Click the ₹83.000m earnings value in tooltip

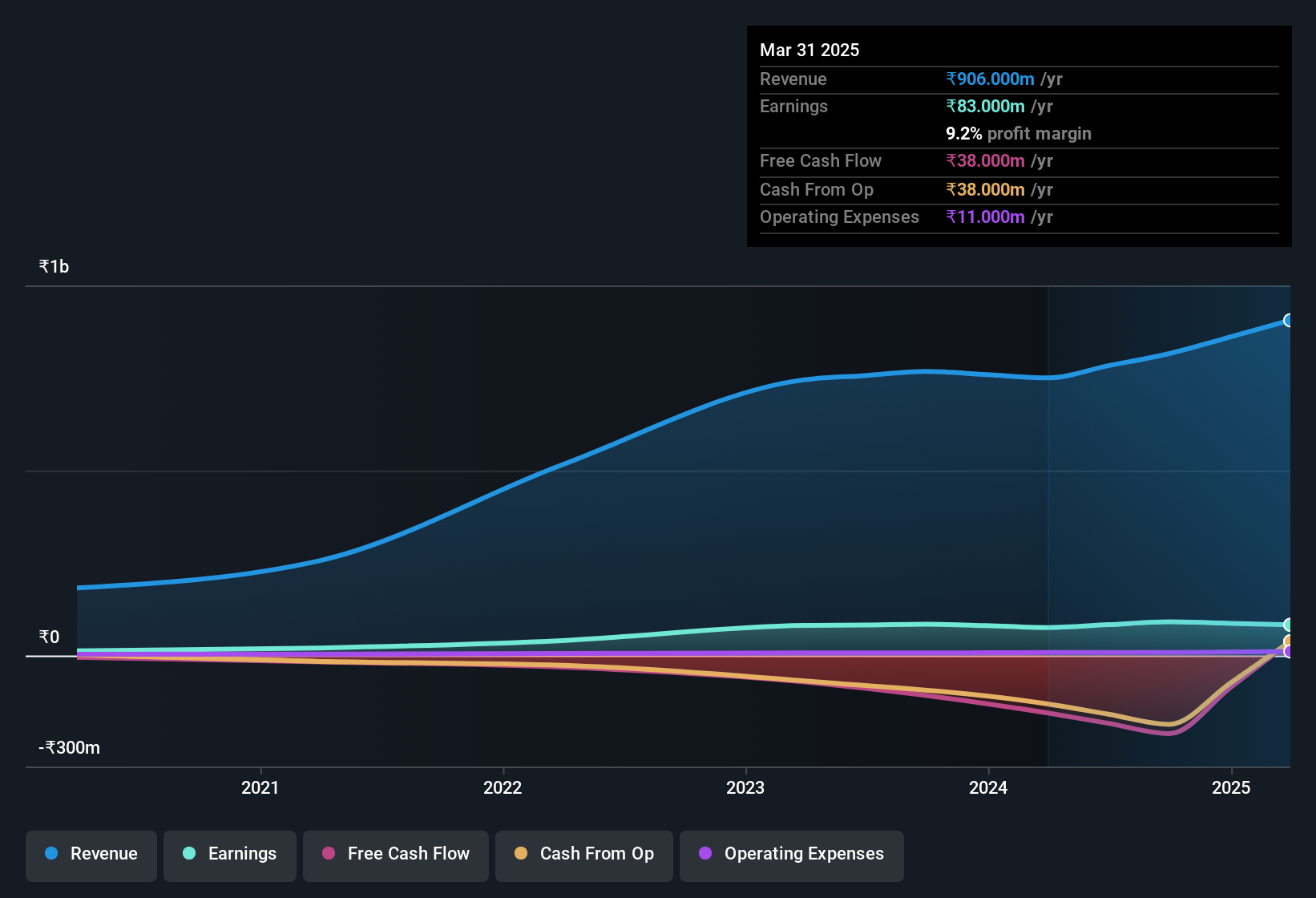click(x=985, y=106)
